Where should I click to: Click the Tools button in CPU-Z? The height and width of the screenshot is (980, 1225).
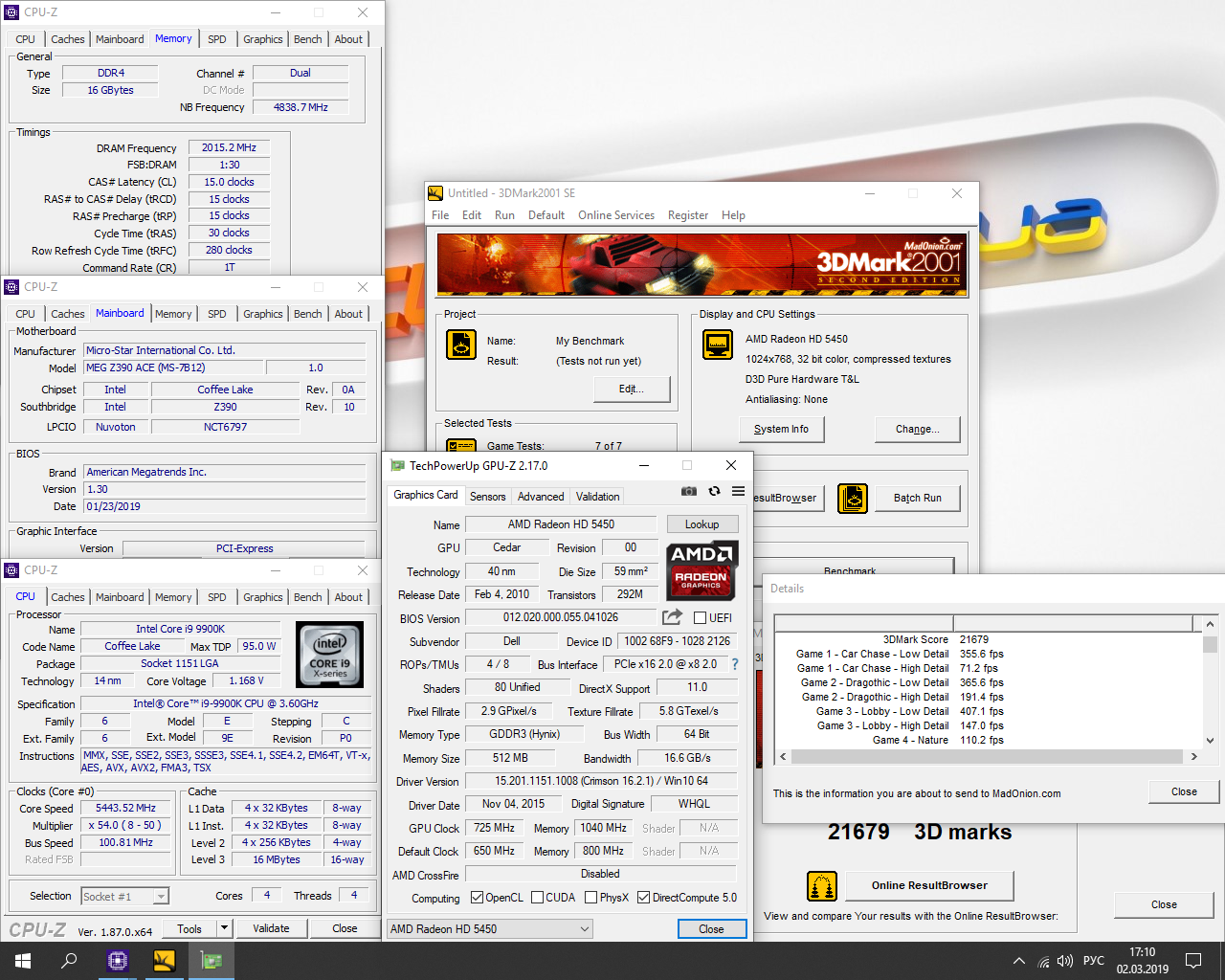tap(189, 928)
